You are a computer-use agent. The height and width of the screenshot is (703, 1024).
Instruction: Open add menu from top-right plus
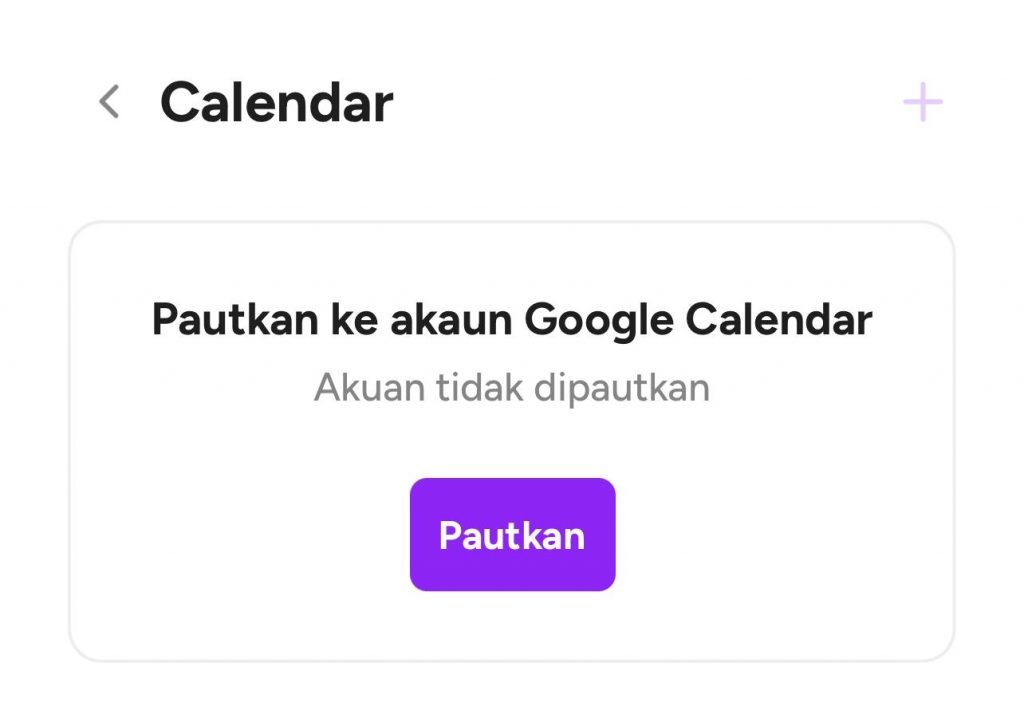[x=923, y=102]
